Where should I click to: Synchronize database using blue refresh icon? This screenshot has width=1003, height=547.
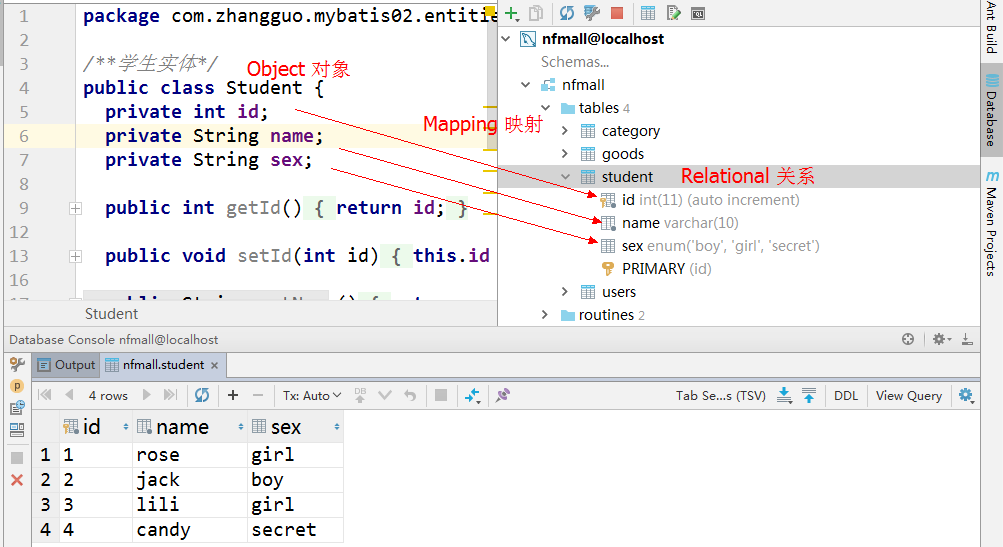coord(567,13)
